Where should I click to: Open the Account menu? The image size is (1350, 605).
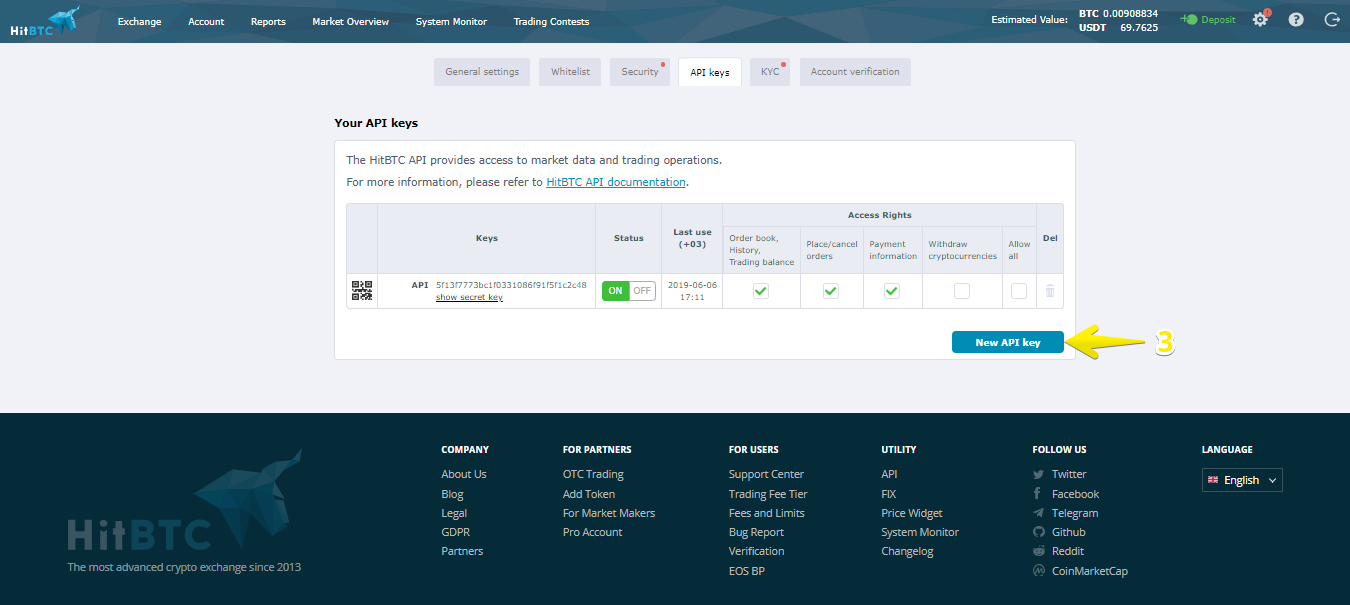coord(206,22)
